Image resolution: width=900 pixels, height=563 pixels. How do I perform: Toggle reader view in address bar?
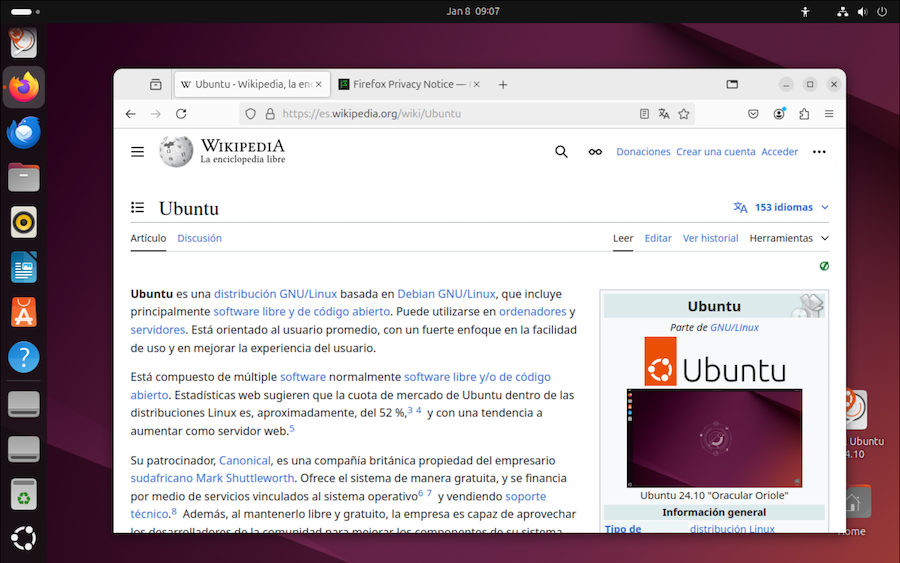645,114
